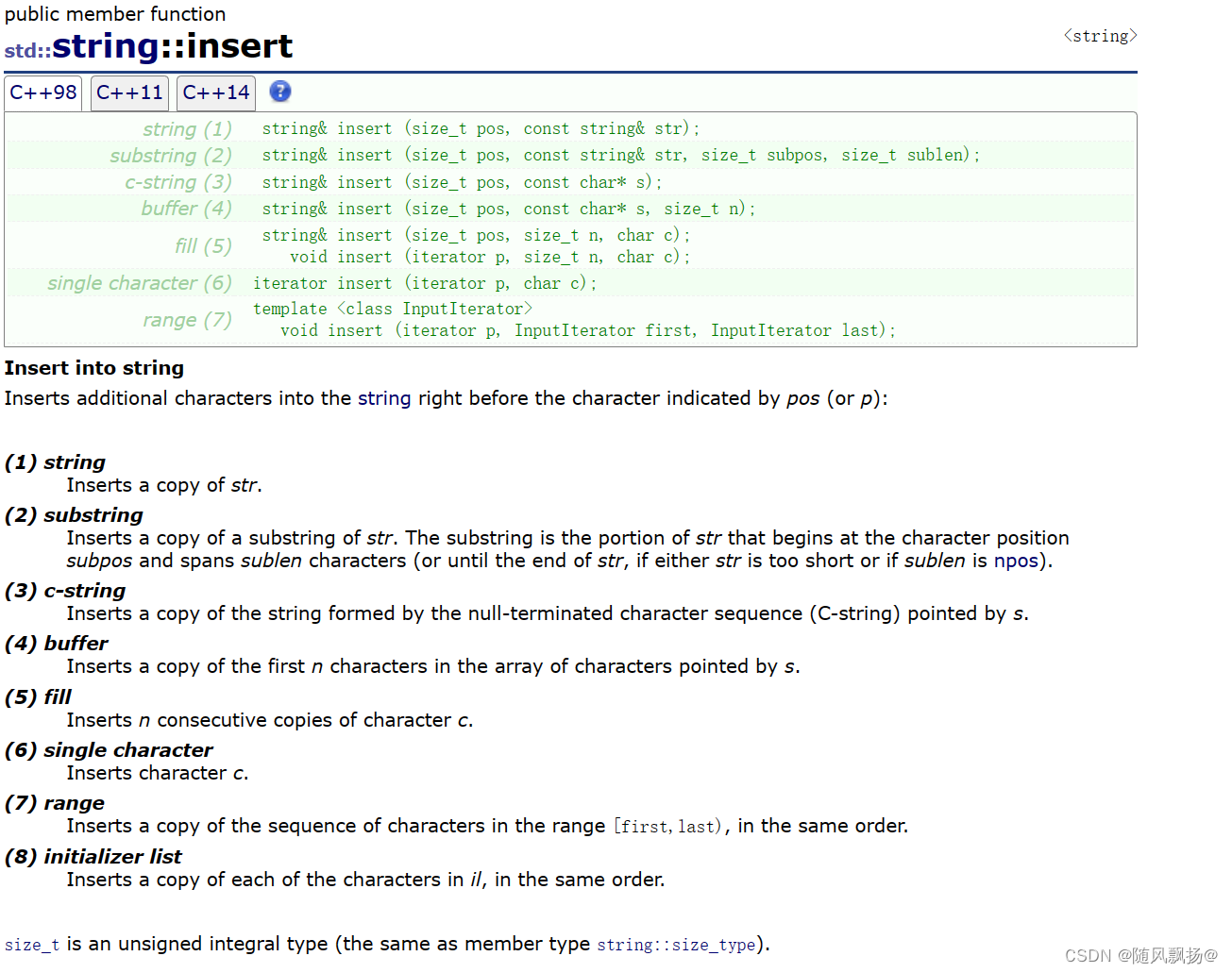Click the 'c-string (3)' prototype label
Screen dimensions: 1232x973
point(178,182)
